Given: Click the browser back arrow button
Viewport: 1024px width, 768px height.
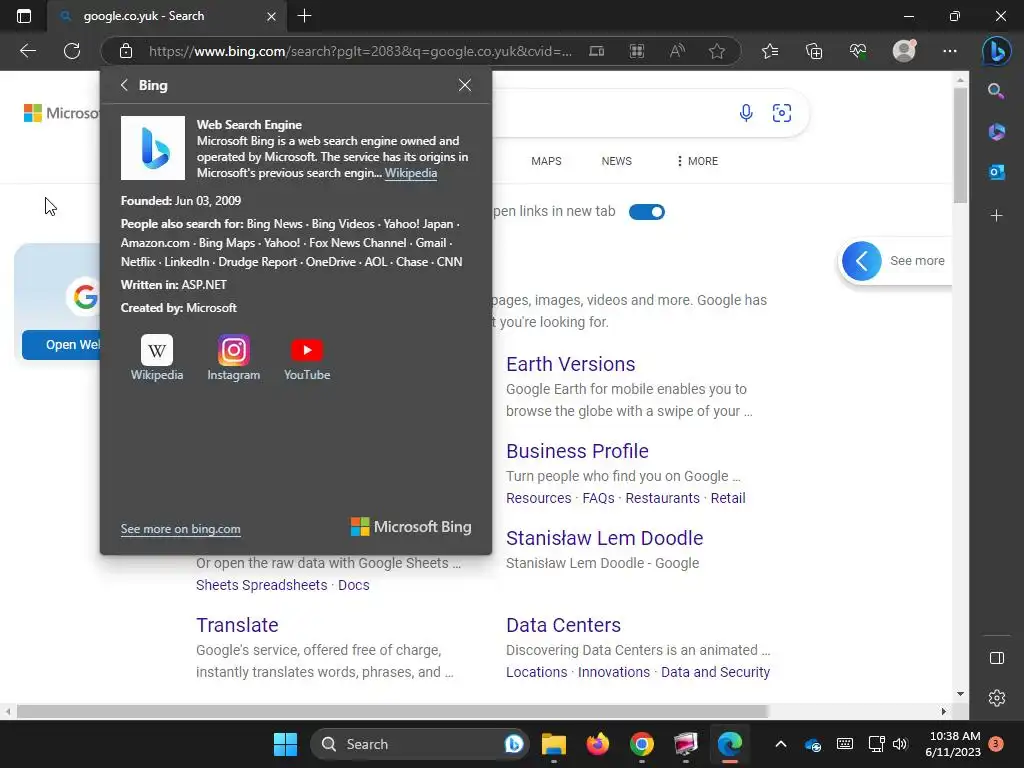Looking at the screenshot, I should click(27, 51).
